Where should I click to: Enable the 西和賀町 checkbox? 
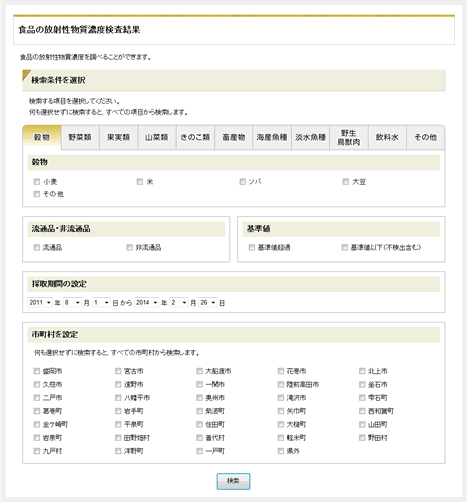click(362, 411)
